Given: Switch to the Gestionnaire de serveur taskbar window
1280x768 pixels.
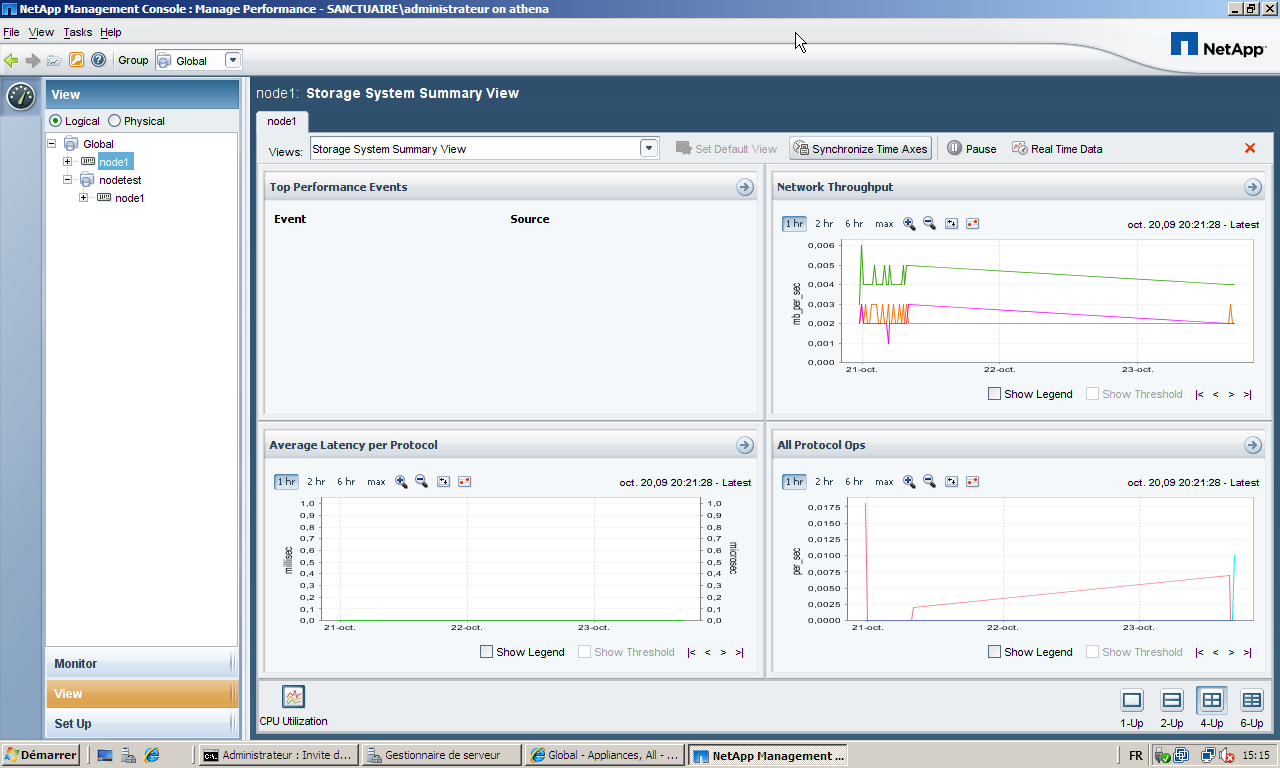Looking at the screenshot, I should (442, 755).
